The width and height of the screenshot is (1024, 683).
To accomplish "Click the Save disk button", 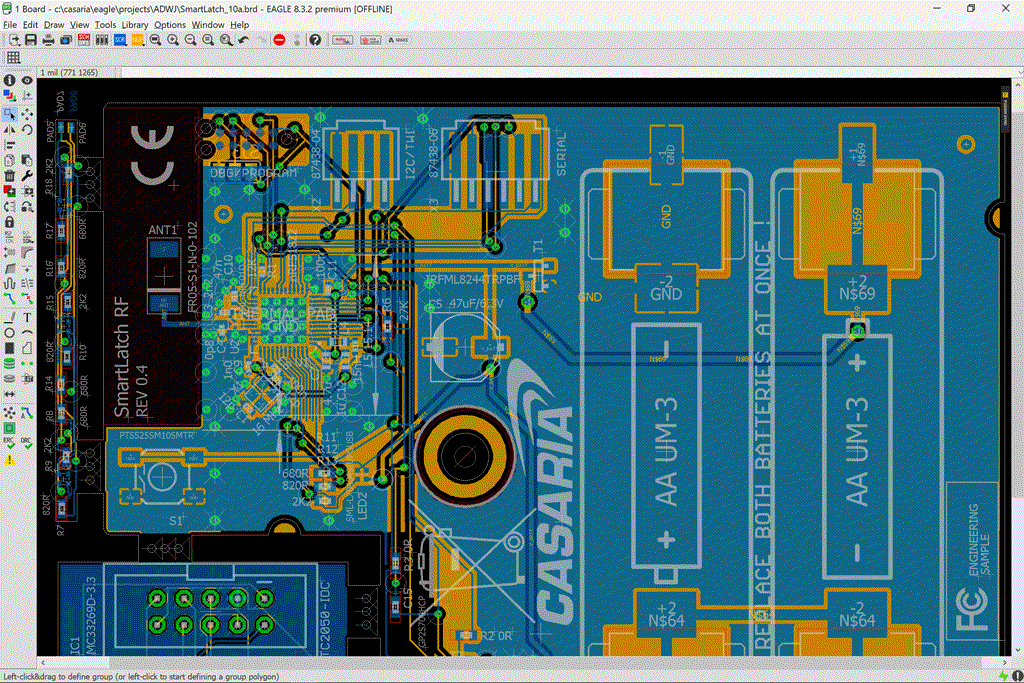I will pos(31,40).
